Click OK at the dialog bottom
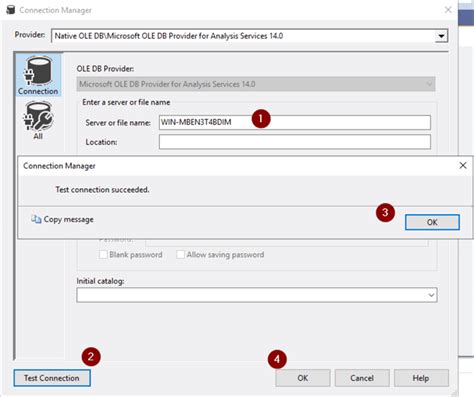Screen dimensions: 474x397 (x=303, y=378)
